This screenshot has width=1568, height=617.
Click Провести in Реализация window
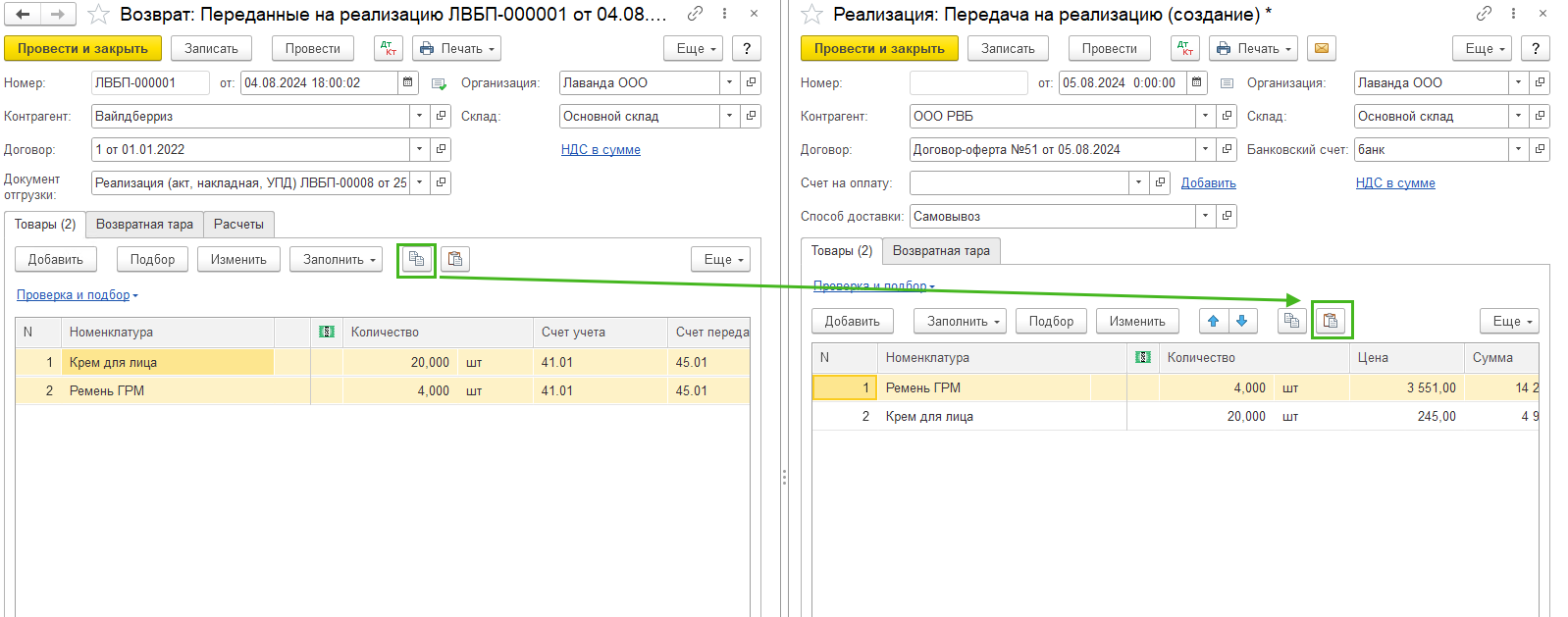pos(1110,48)
